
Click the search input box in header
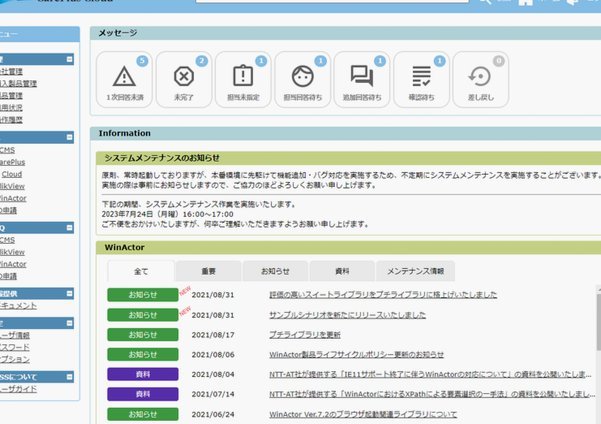[332, 1]
